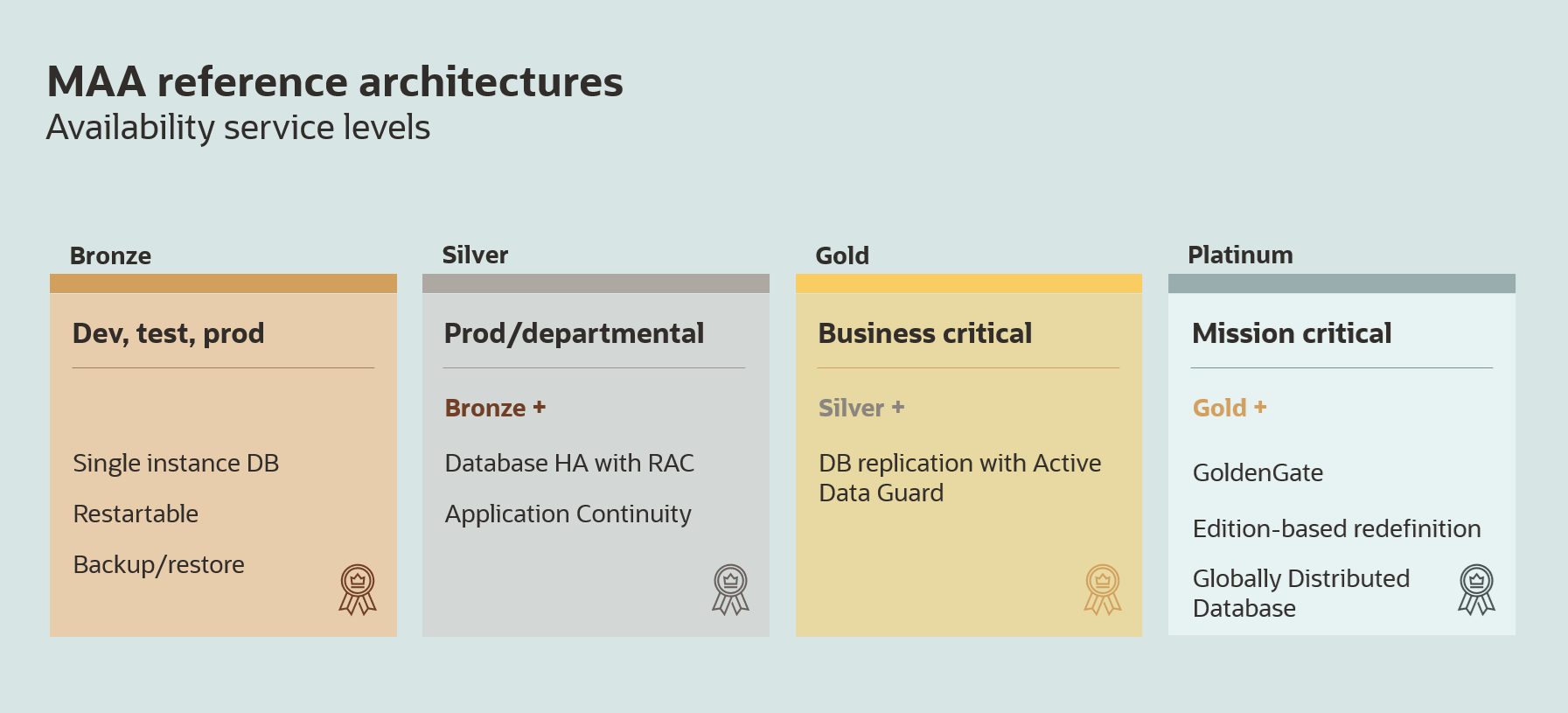Screen dimensions: 1568x713
Task: Click the 'MAA reference architectures' title
Action: 335,82
